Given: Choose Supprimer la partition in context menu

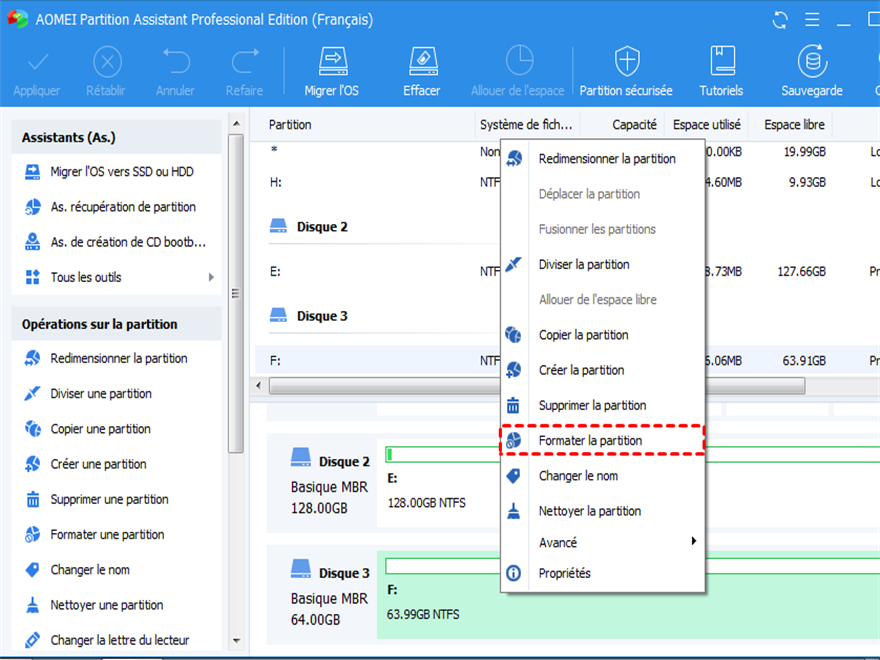Looking at the screenshot, I should [603, 406].
